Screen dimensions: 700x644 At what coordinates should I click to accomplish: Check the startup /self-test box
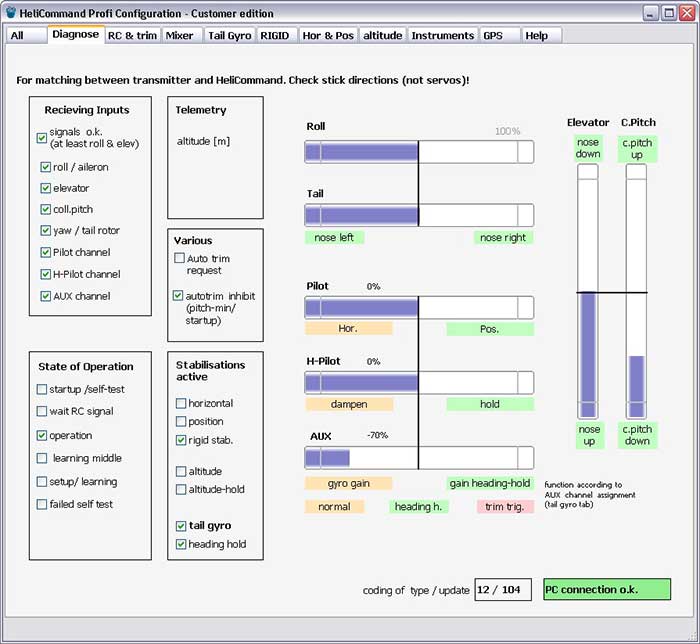pos(42,389)
